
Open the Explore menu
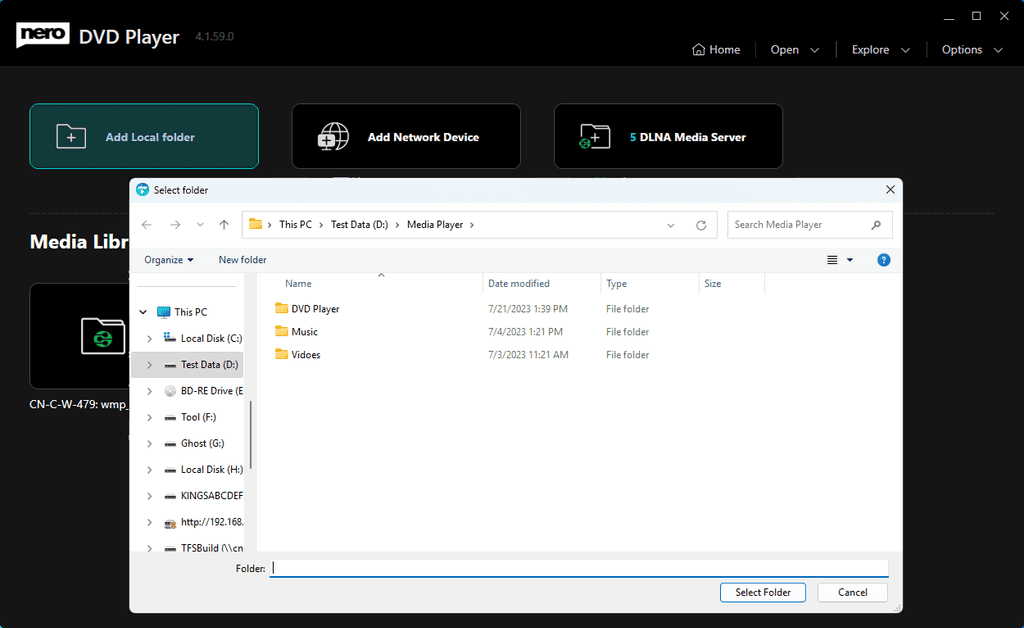tap(872, 49)
